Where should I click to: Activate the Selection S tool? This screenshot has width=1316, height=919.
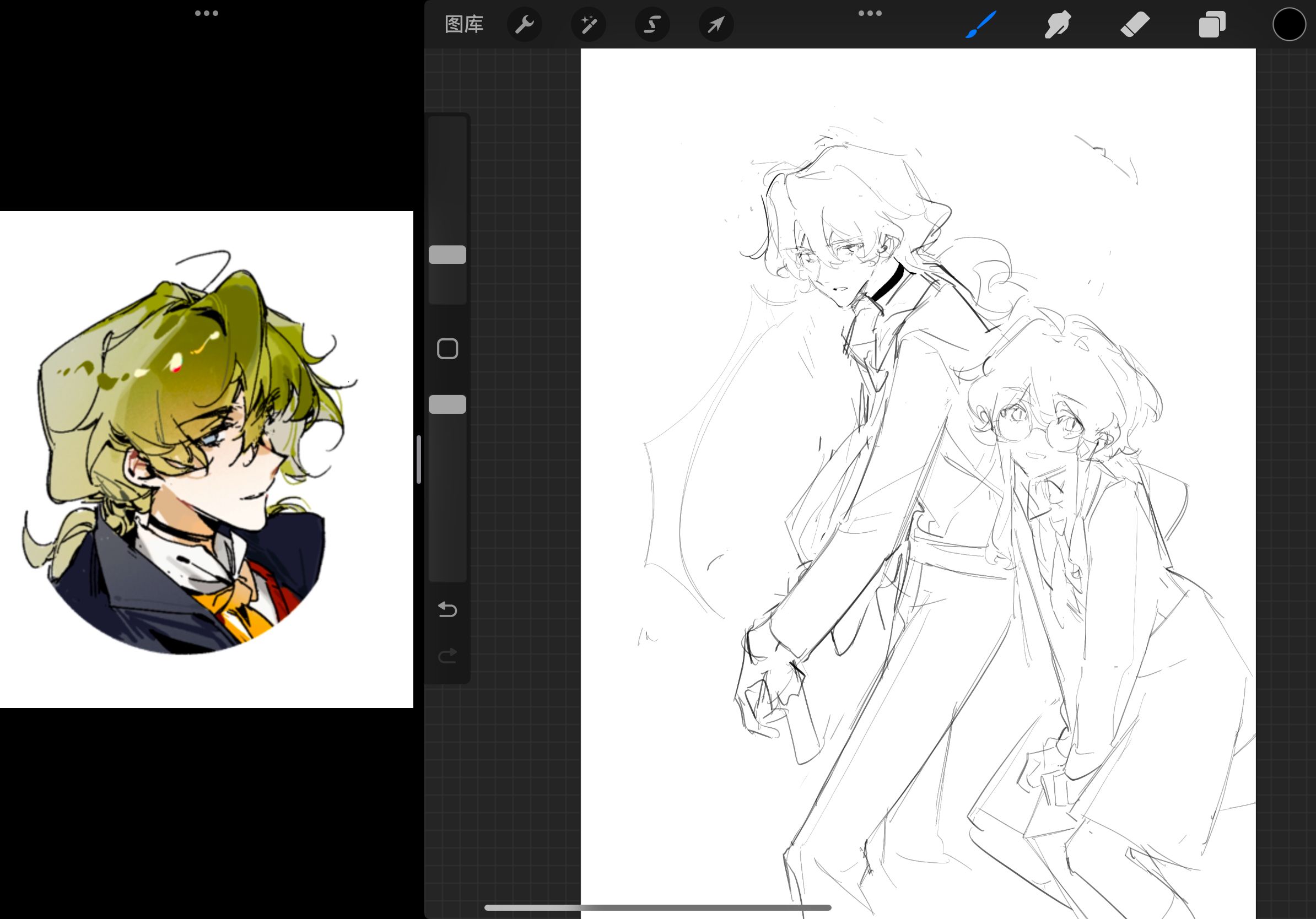click(652, 25)
